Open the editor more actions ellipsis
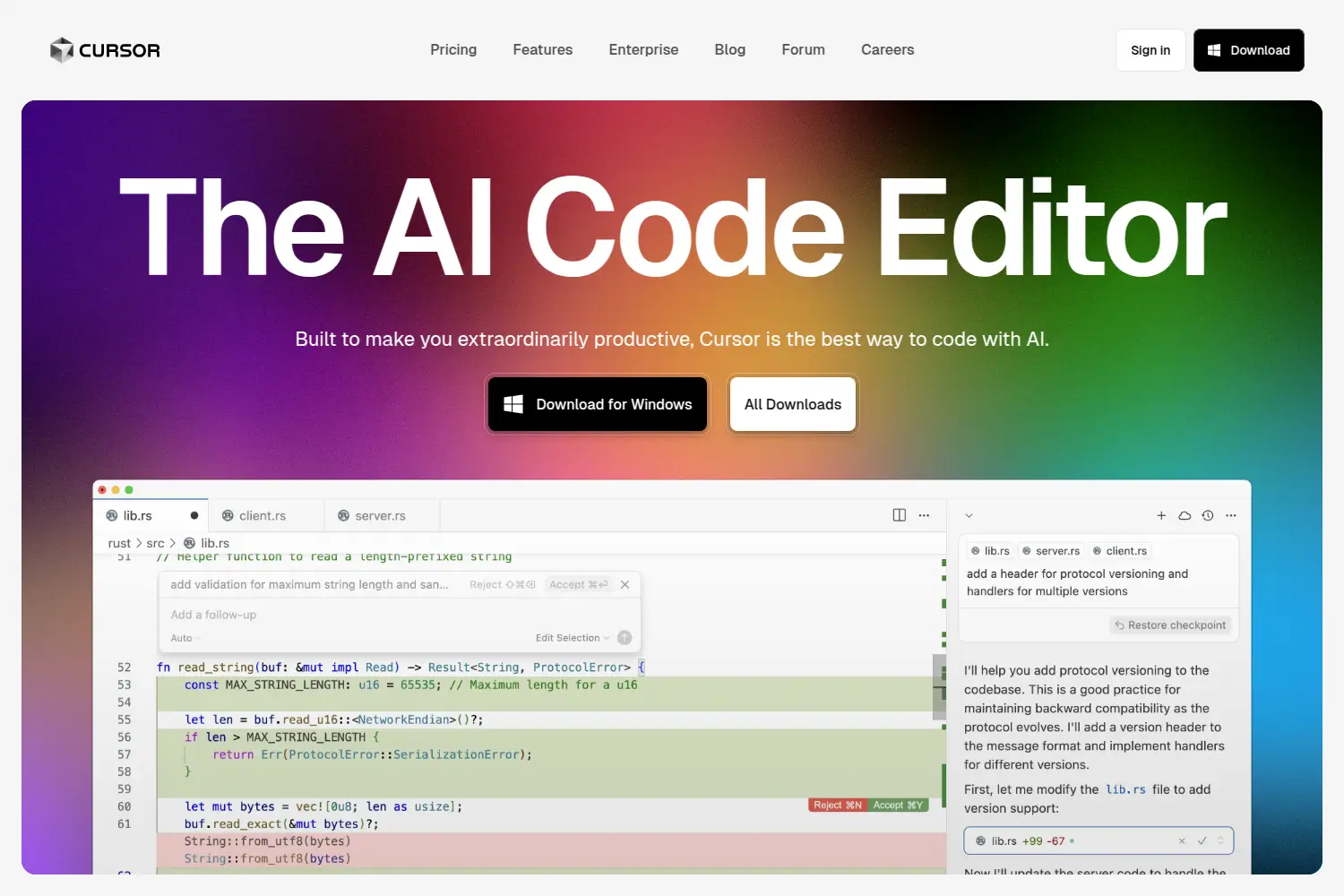This screenshot has width=1344, height=896. [x=924, y=515]
